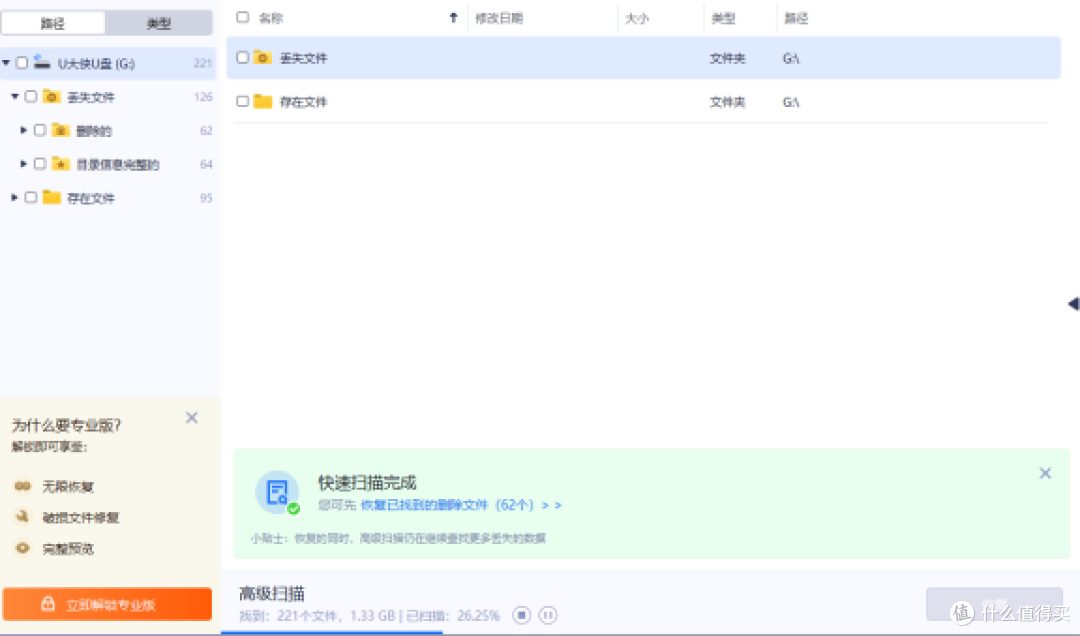Screen dimensions: 1080x636
Task: Tick the 丢失文件 checkbox in sidebar tree
Action: pyautogui.click(x=31, y=96)
